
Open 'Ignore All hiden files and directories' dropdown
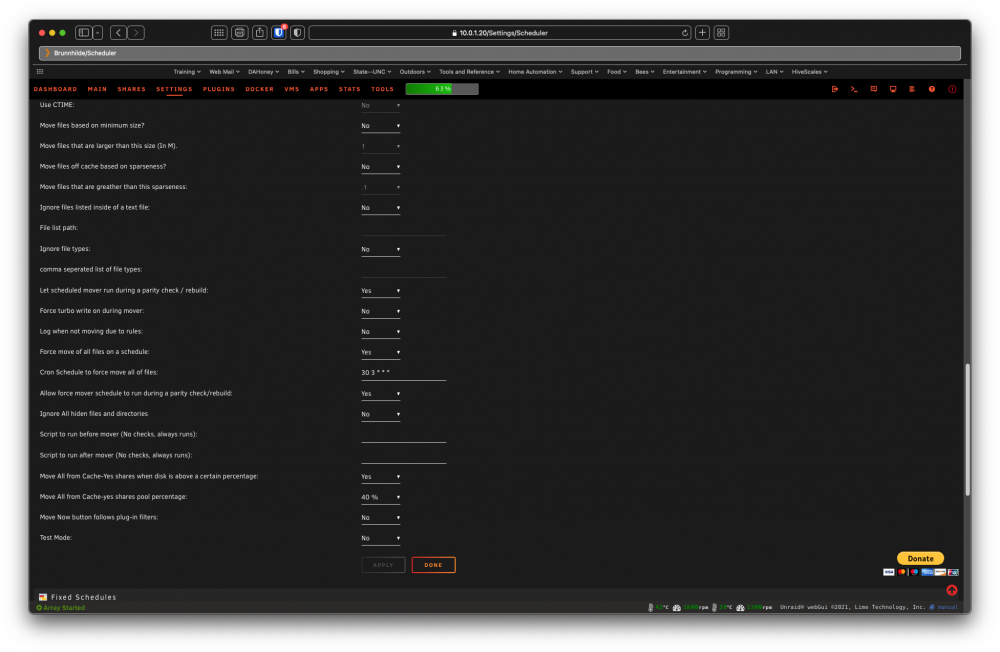(381, 414)
